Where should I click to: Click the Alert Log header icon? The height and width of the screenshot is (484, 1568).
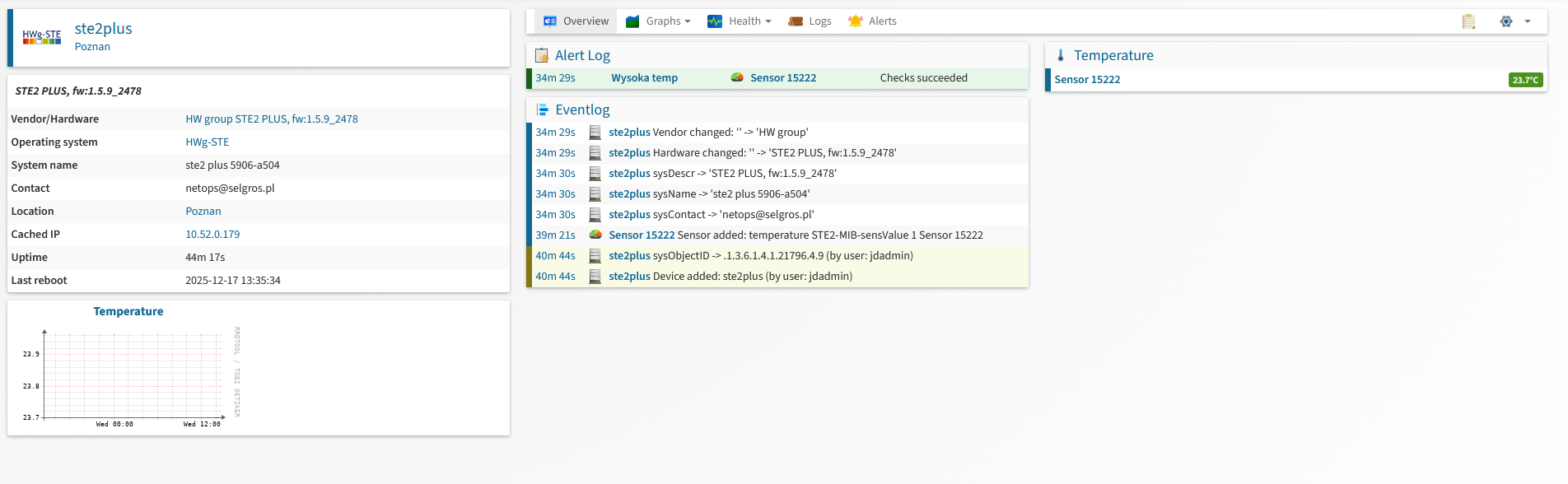(542, 55)
